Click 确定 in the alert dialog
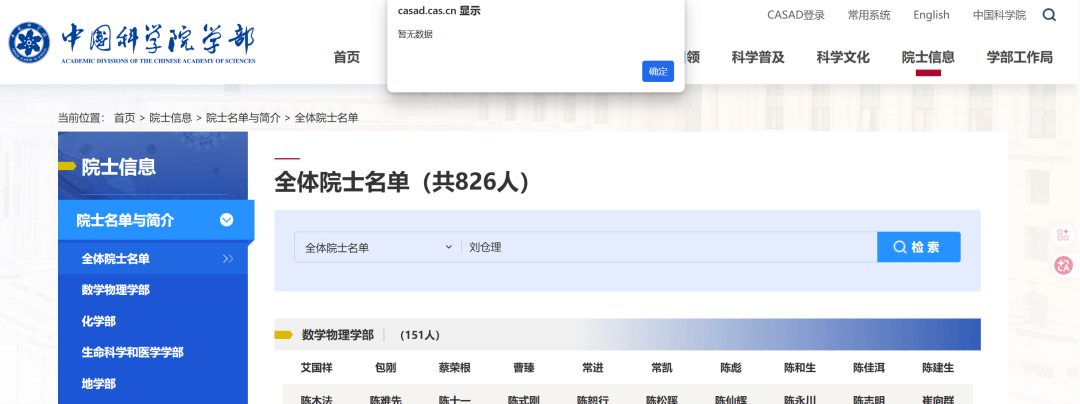1080x404 pixels. coord(658,71)
